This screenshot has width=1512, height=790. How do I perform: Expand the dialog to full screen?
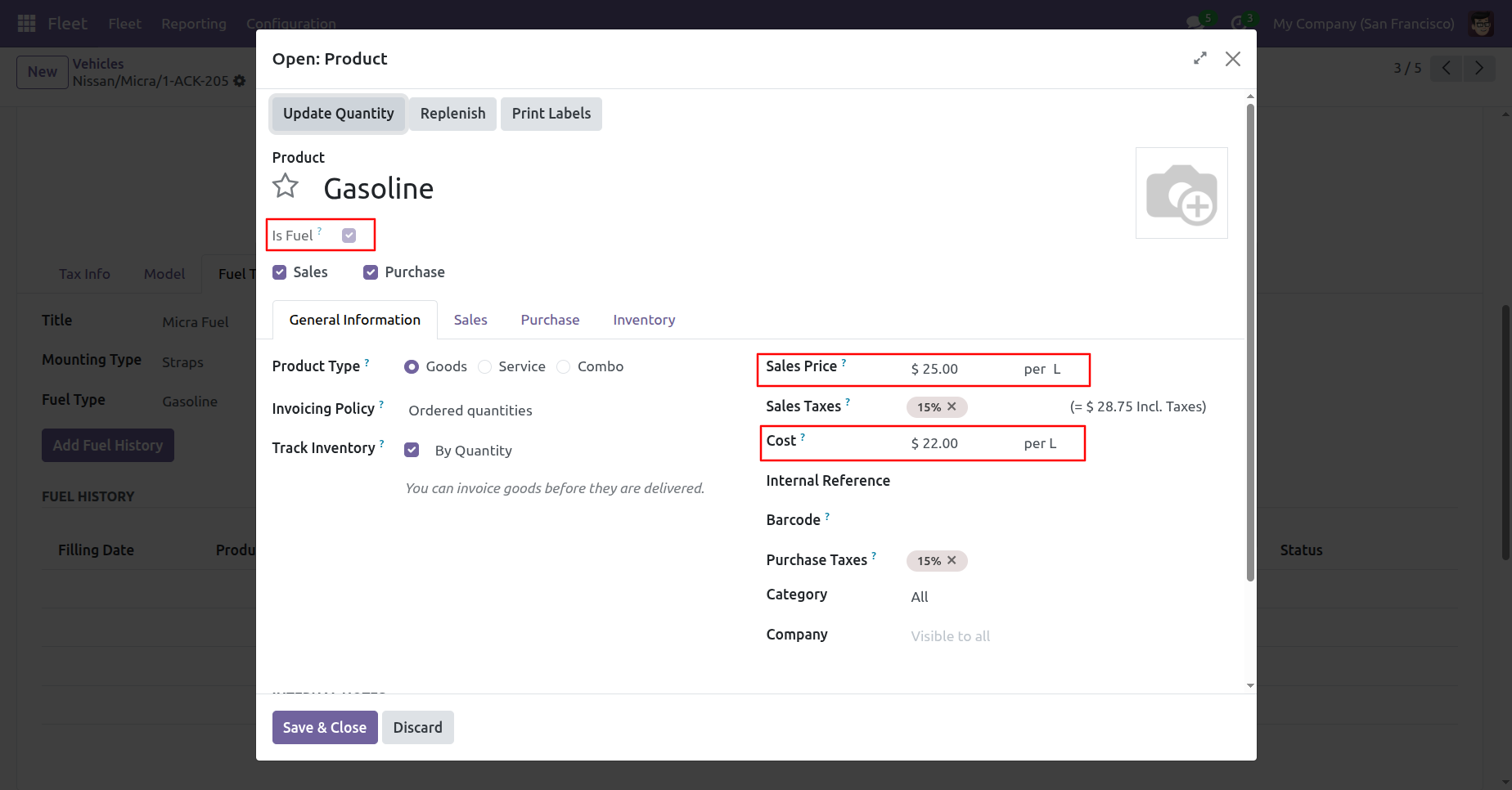tap(1200, 58)
